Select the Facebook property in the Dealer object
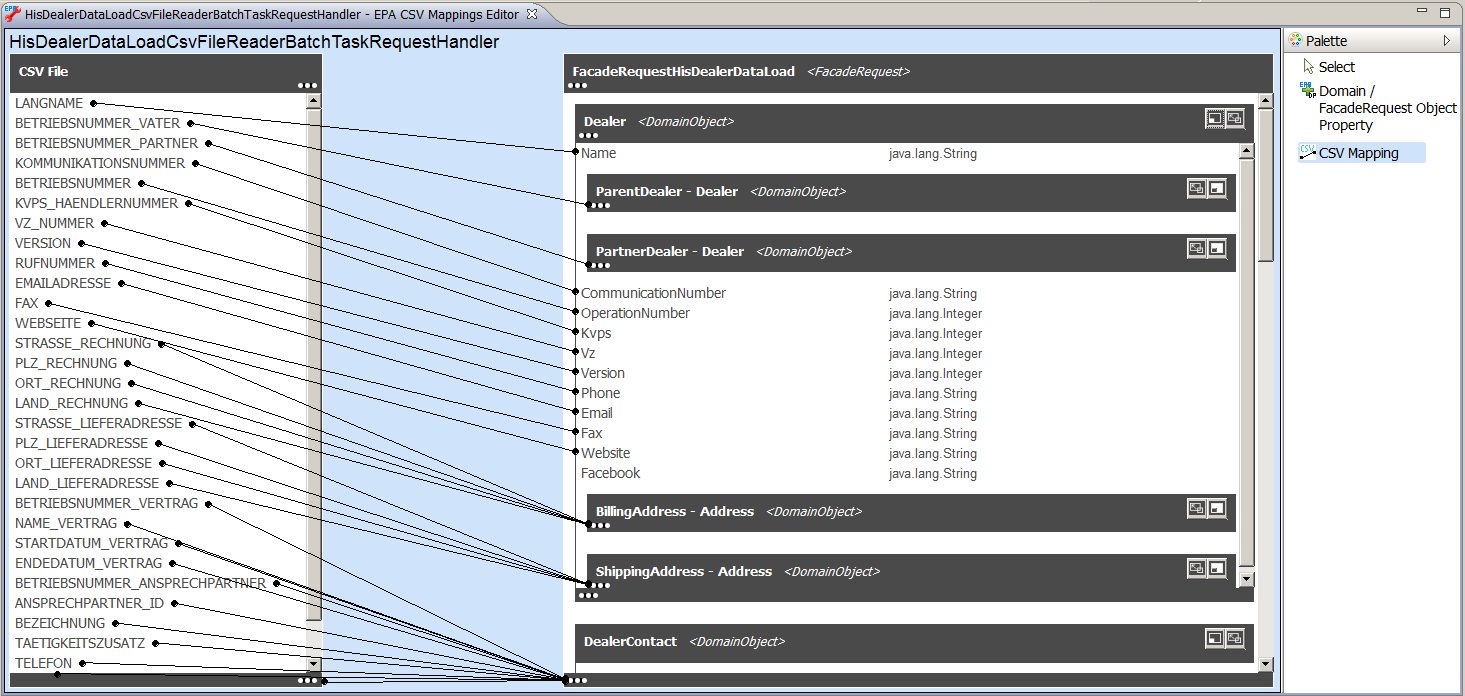Screen dimensions: 1465x696 tap(610, 473)
